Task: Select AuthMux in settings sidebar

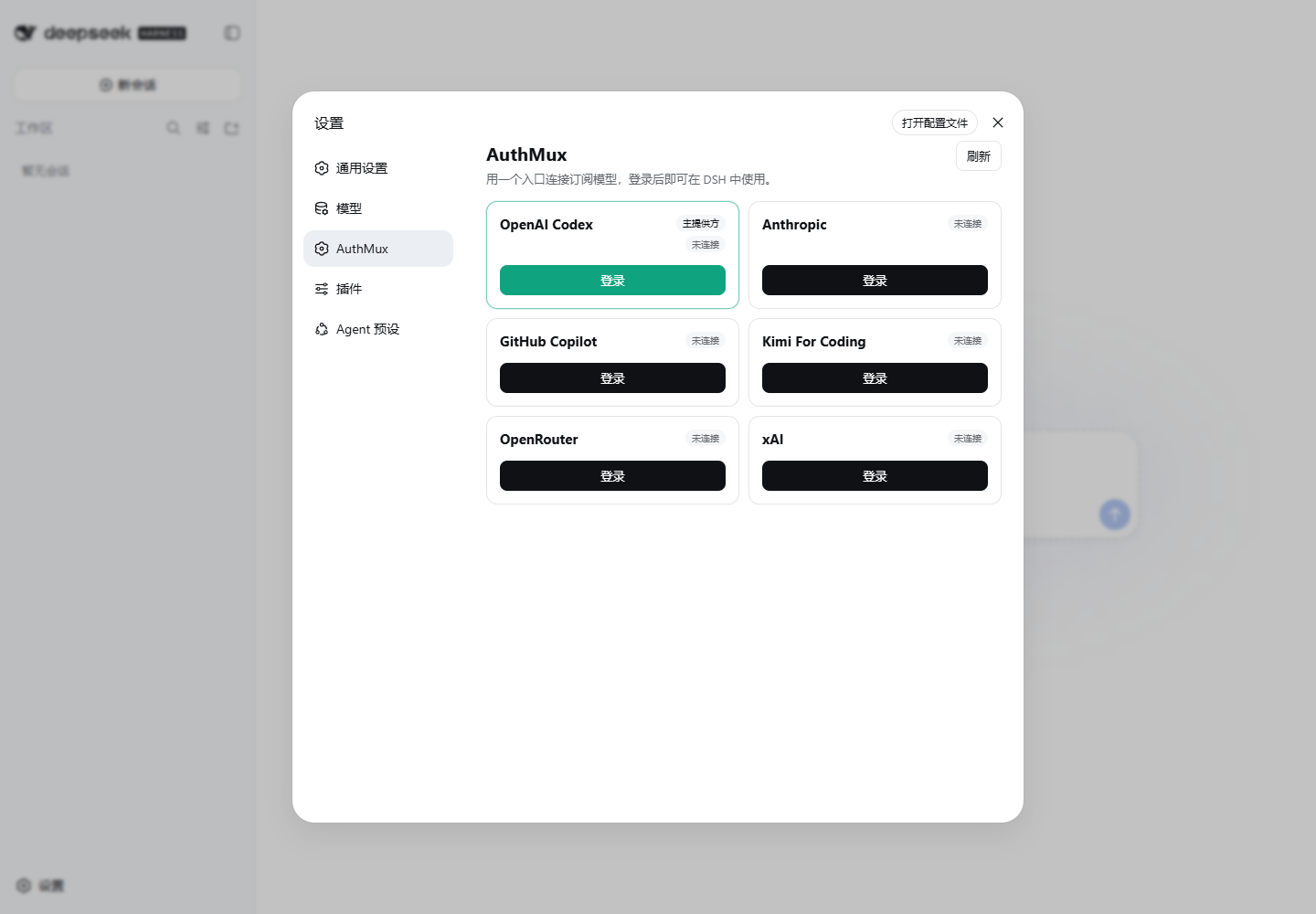Action: click(x=378, y=249)
